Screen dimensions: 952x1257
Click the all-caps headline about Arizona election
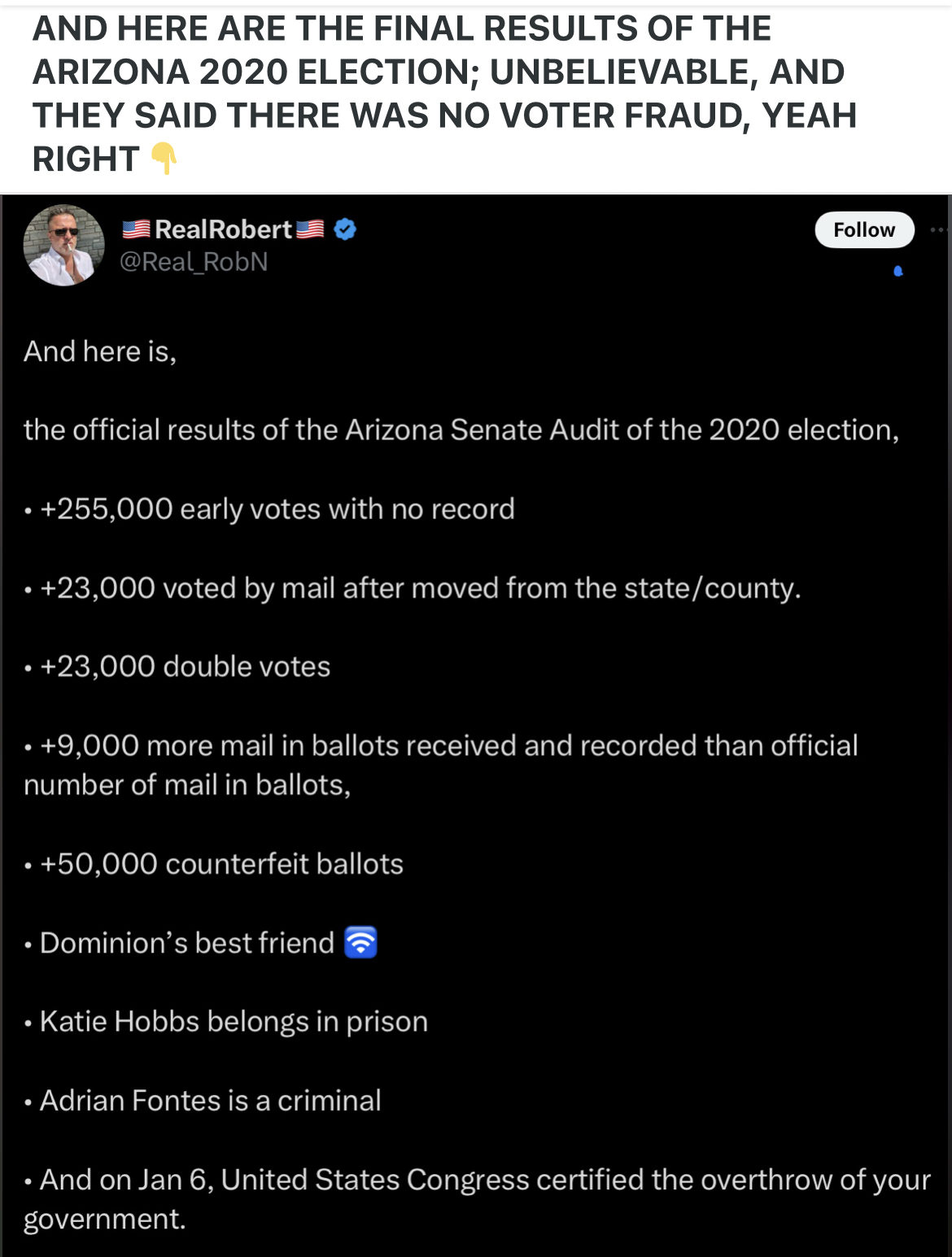(x=443, y=94)
